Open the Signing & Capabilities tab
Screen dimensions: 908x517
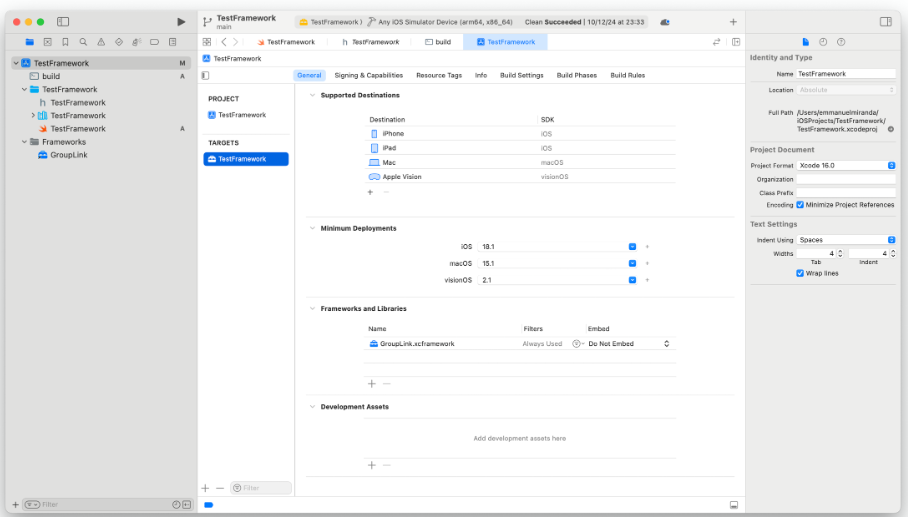(x=368, y=75)
